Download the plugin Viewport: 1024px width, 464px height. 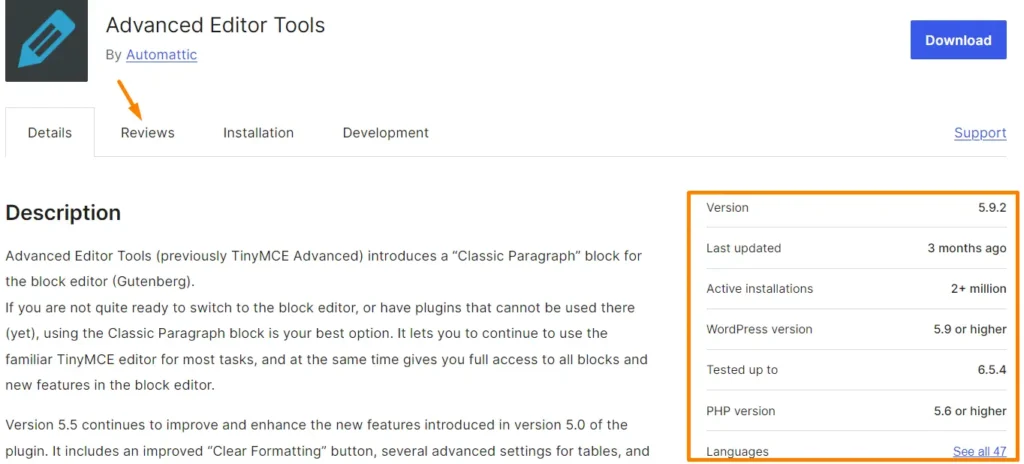958,40
